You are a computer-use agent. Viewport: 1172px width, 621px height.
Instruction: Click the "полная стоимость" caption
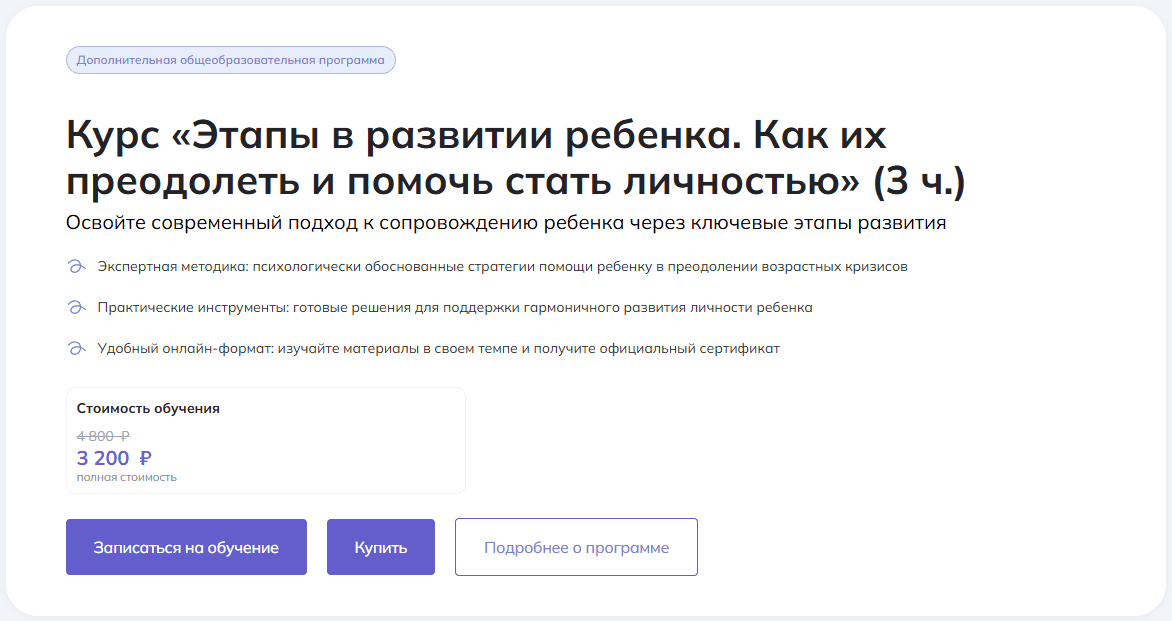126,478
